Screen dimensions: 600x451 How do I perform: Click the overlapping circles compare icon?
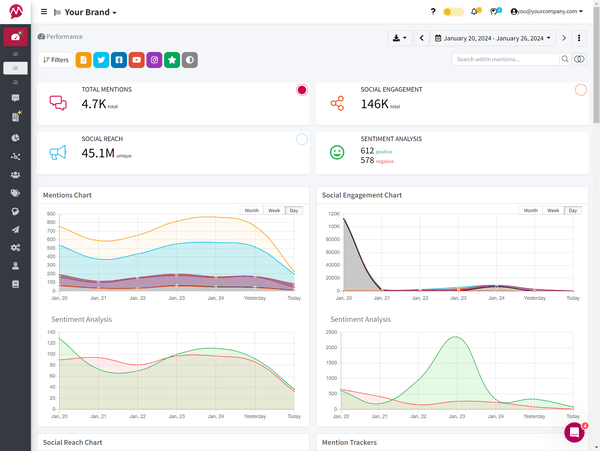tap(579, 59)
